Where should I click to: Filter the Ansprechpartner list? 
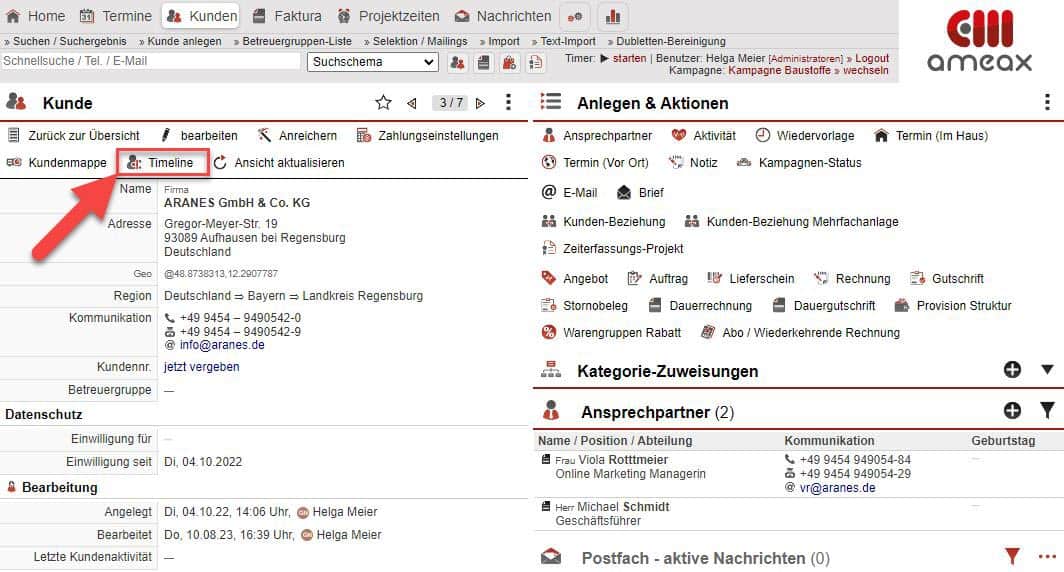click(1047, 410)
